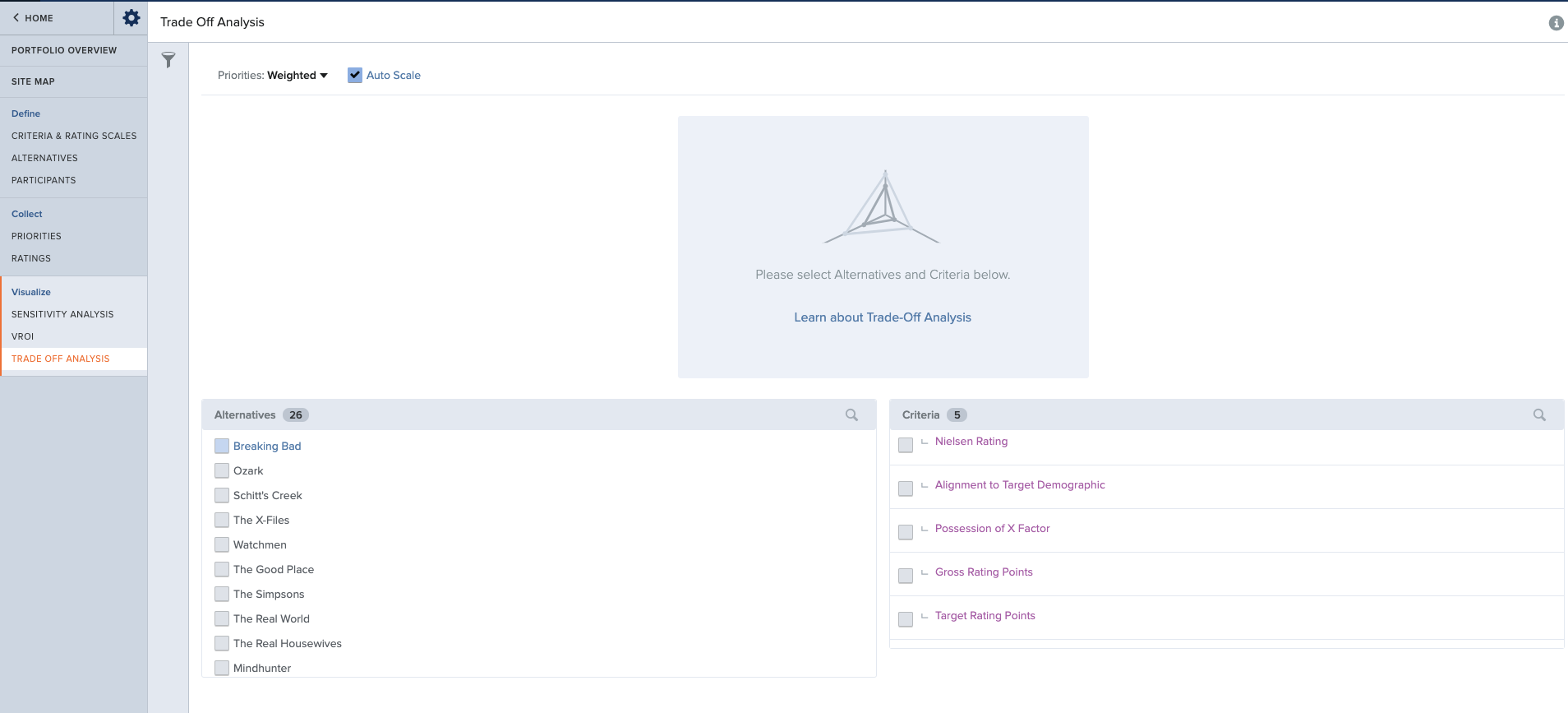Uncheck the Auto Scale checkbox

(x=355, y=75)
